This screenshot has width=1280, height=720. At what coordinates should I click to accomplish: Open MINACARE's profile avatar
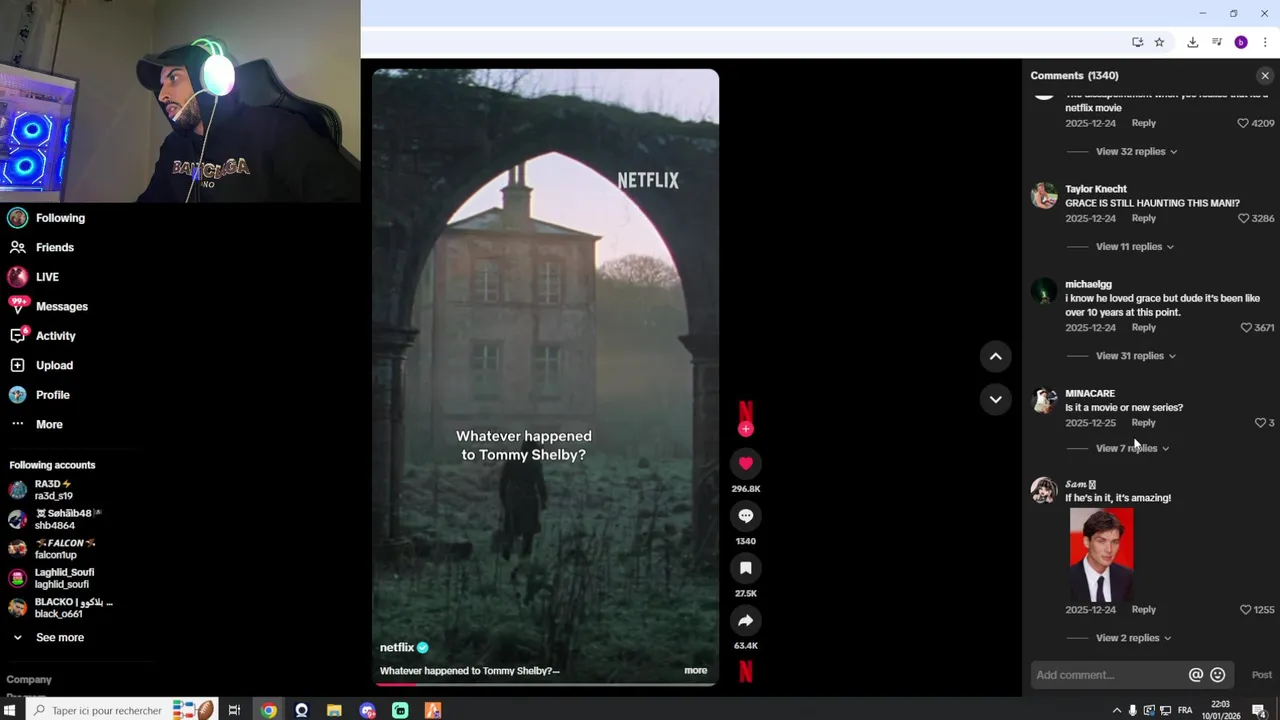pos(1044,401)
